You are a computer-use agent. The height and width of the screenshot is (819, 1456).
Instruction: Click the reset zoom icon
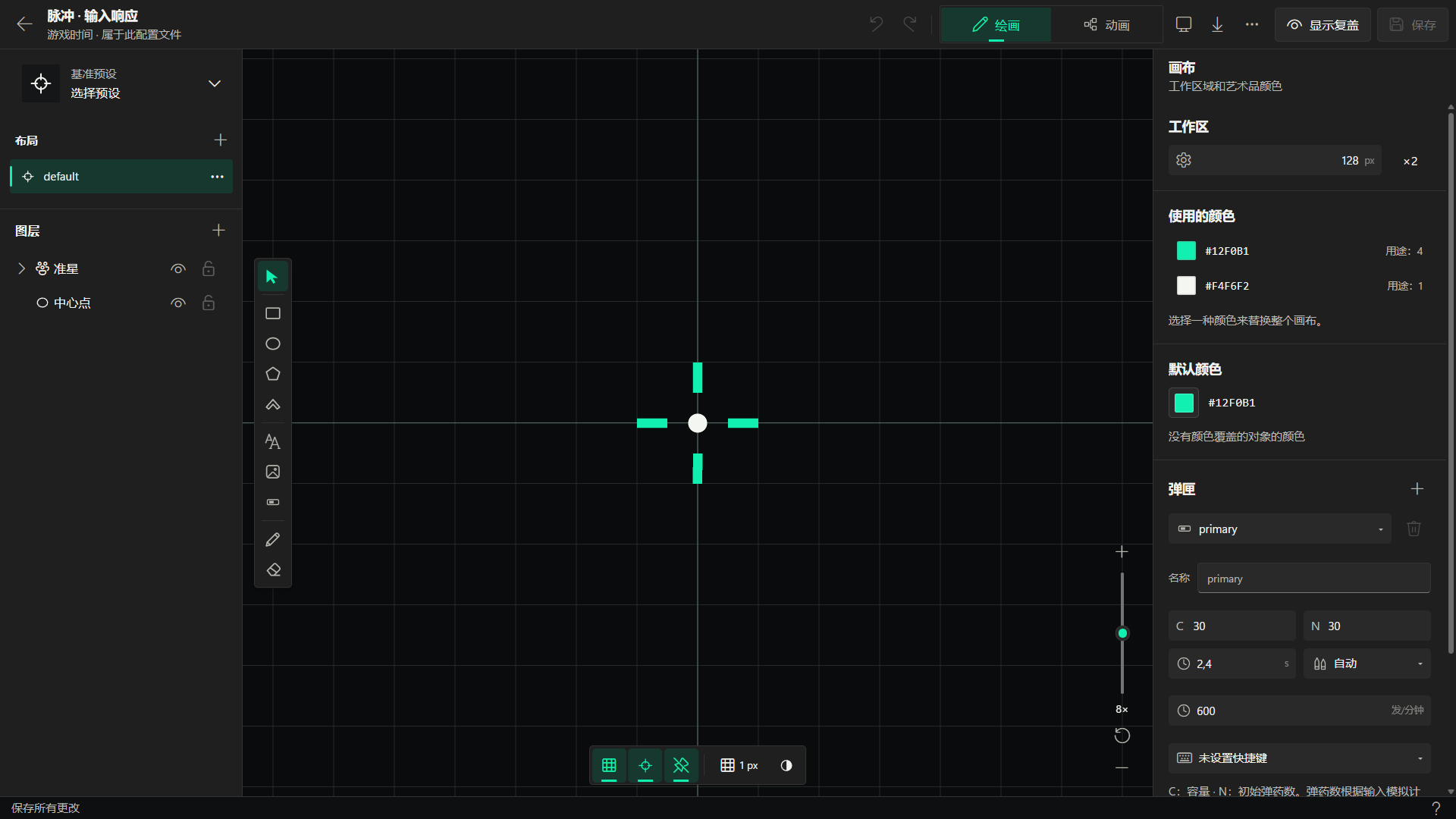tap(1122, 736)
